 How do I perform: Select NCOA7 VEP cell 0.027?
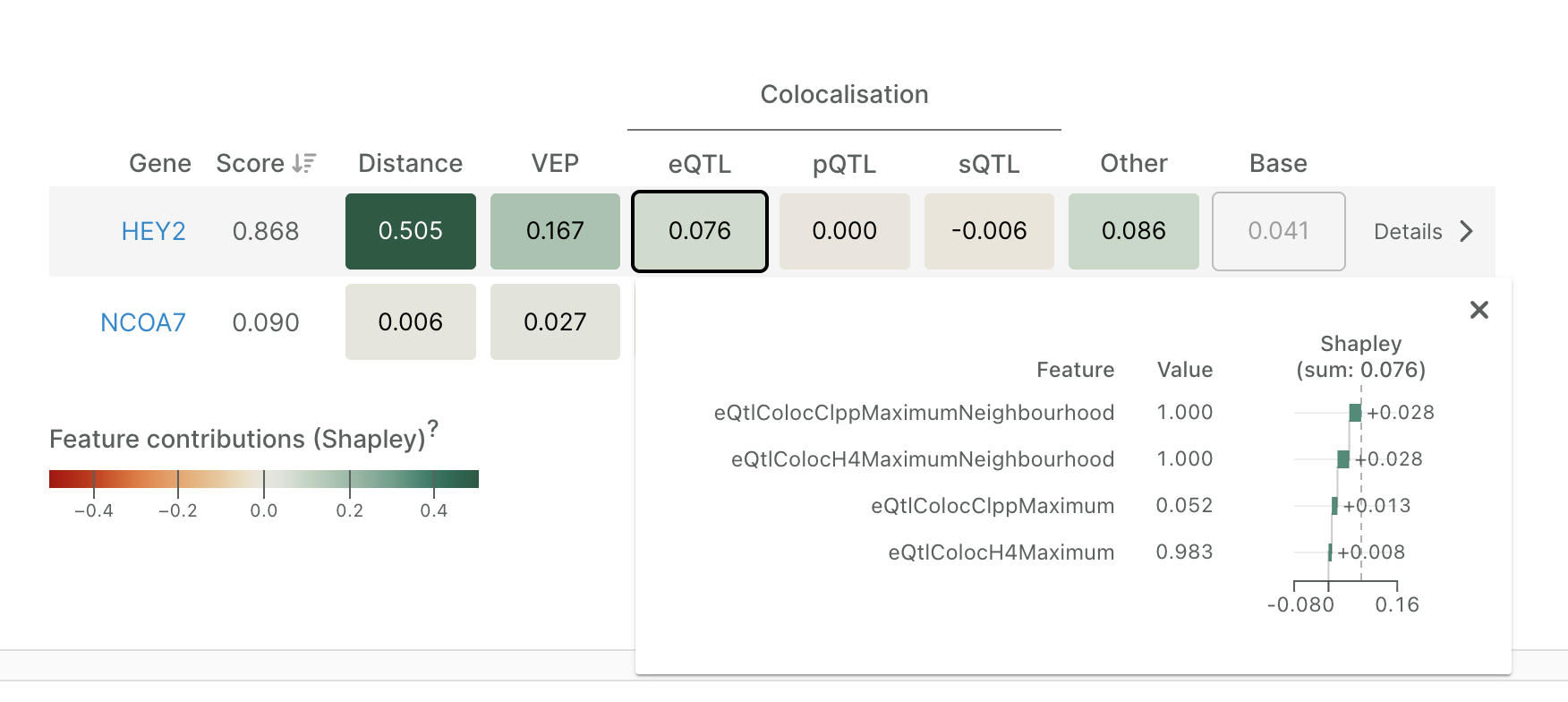tap(555, 322)
